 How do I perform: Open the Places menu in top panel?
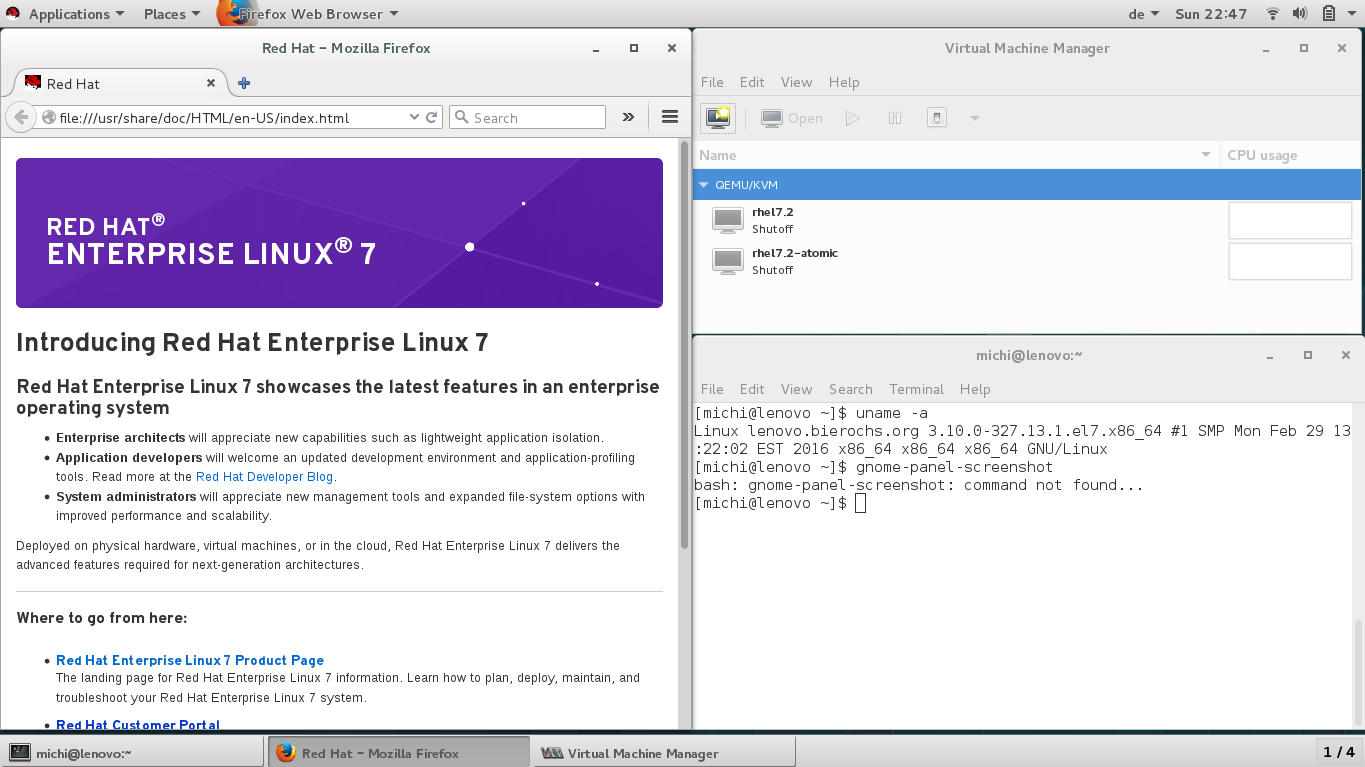pos(171,14)
